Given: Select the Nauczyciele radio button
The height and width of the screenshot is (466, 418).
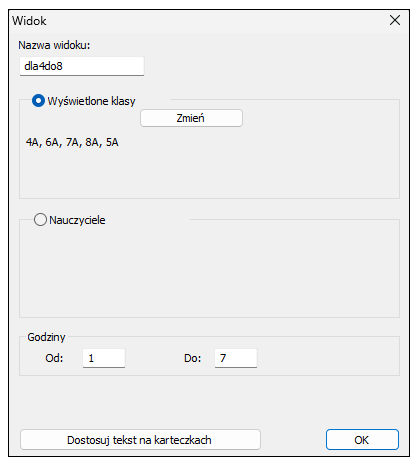Looking at the screenshot, I should point(40,220).
